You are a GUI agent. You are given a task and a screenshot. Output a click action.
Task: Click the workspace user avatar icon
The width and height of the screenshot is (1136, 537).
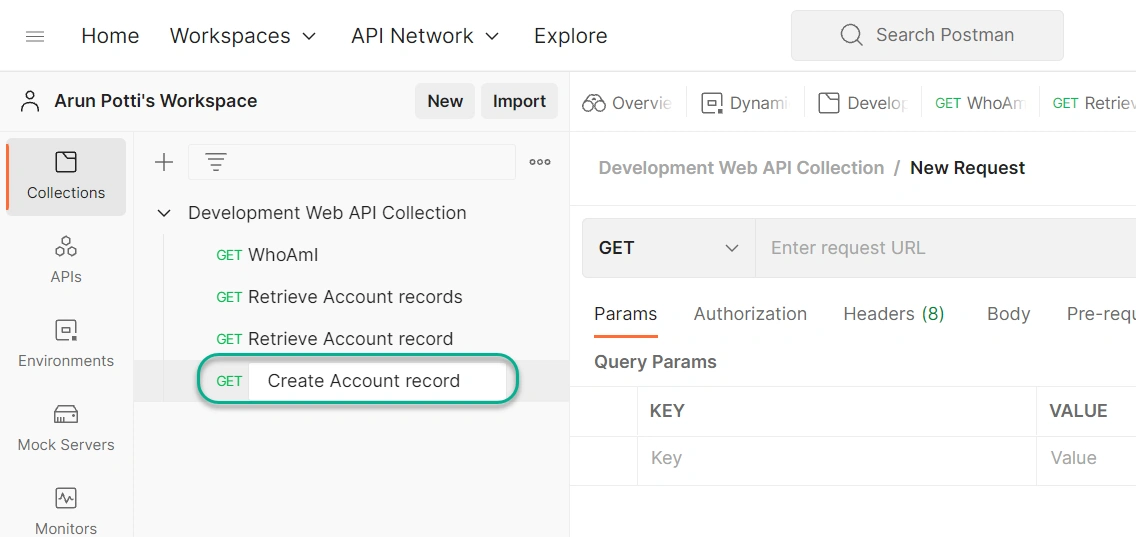click(x=30, y=101)
